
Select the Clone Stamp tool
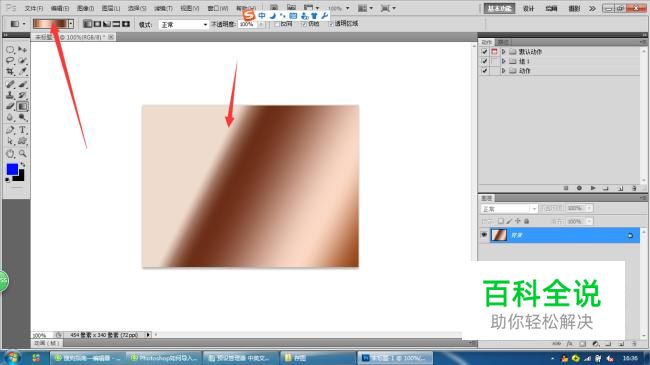(10, 95)
